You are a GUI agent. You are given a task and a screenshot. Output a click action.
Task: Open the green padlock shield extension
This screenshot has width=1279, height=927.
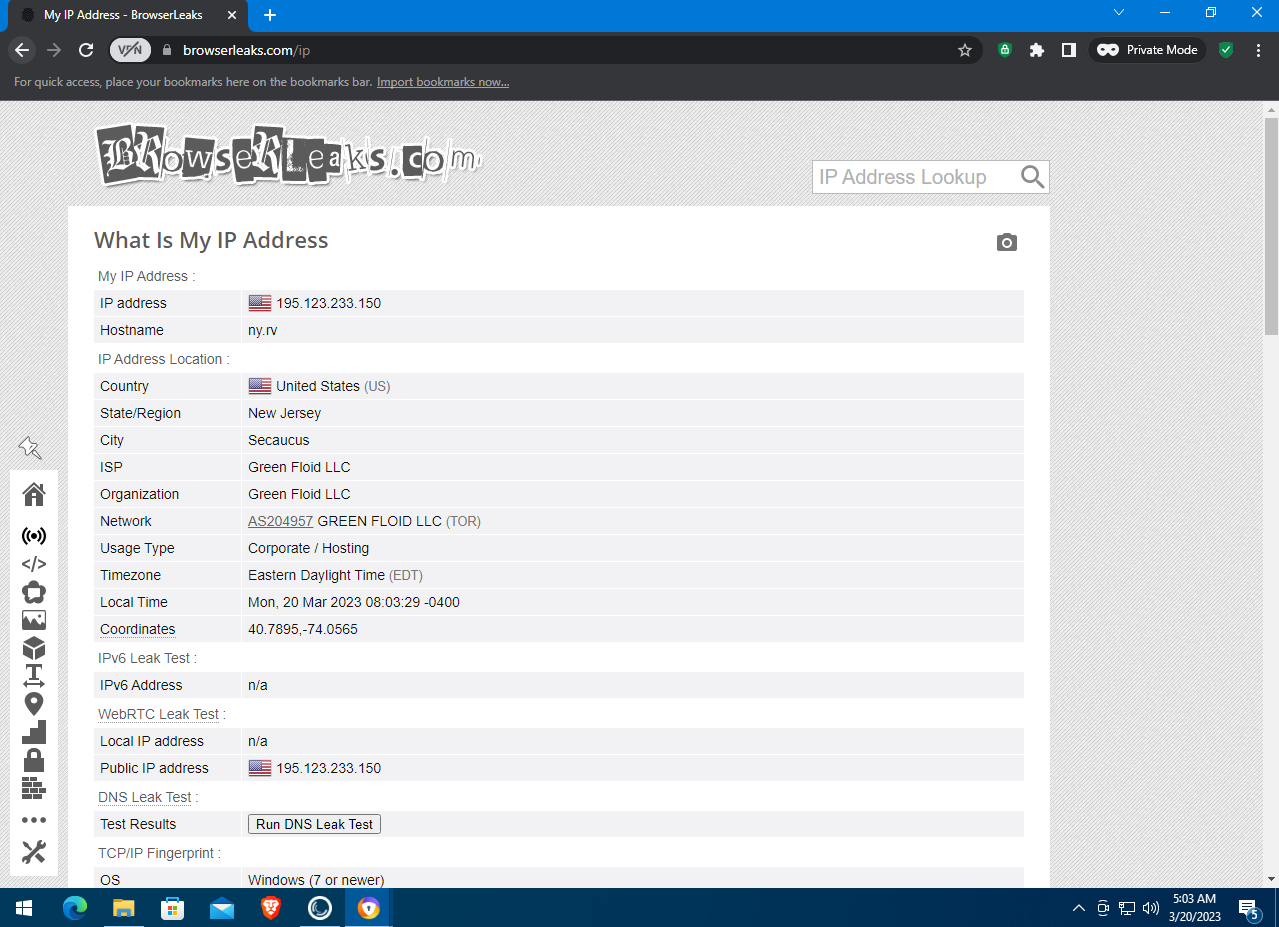tap(1005, 50)
